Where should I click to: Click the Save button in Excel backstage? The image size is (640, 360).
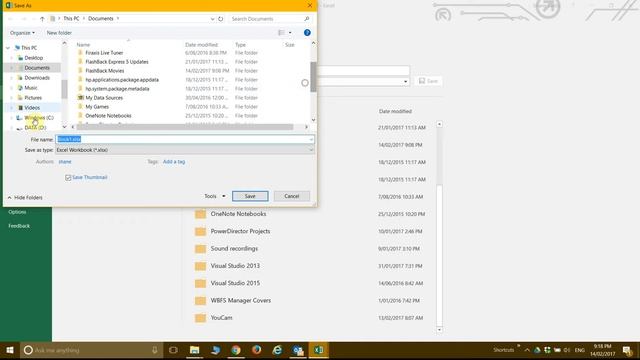click(x=428, y=81)
